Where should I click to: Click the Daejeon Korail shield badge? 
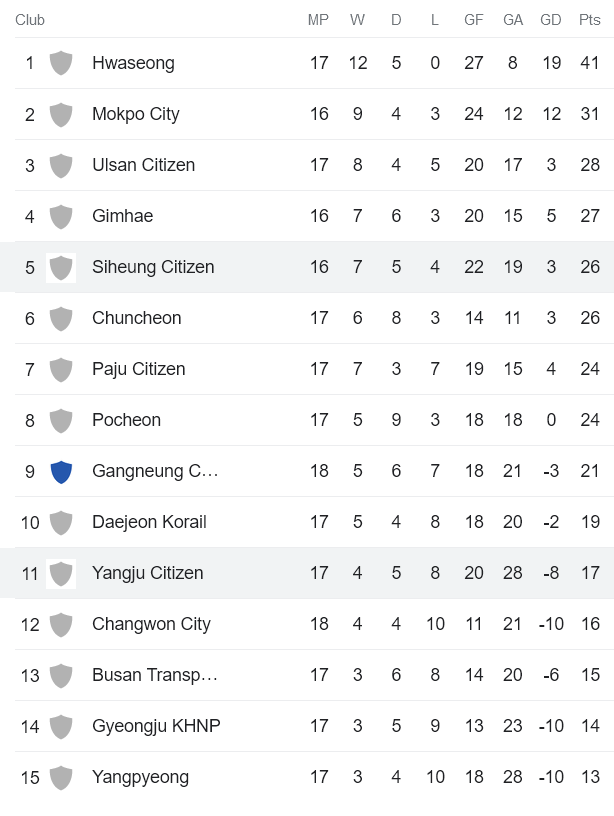[x=61, y=521]
